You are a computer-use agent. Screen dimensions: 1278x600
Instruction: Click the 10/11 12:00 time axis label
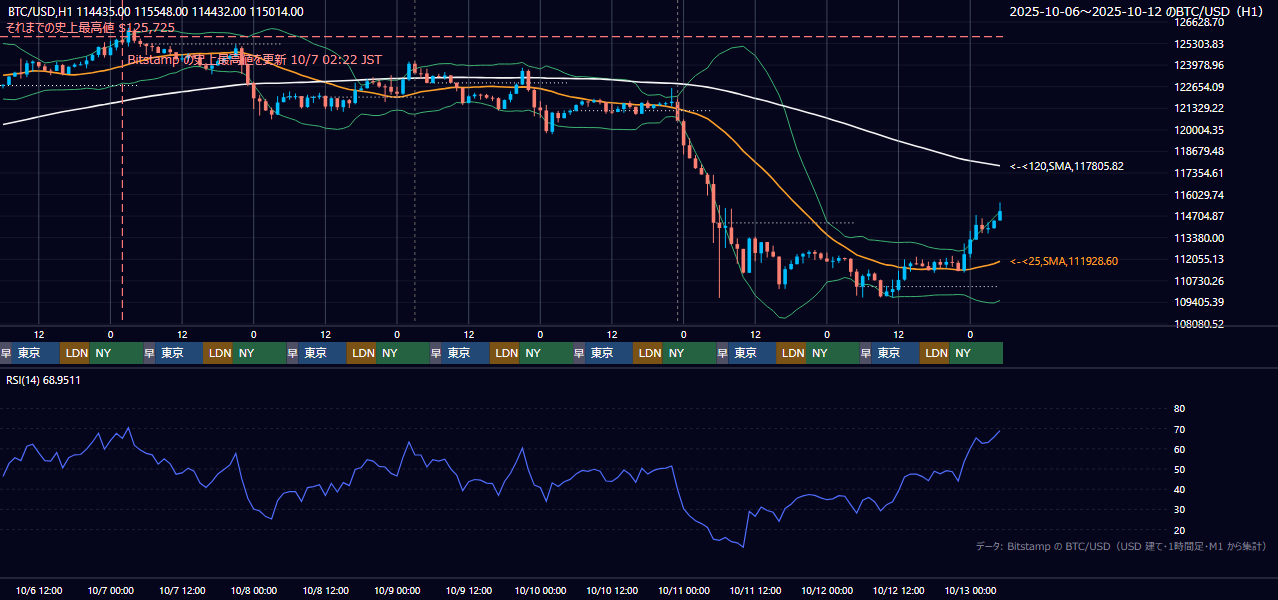757,590
